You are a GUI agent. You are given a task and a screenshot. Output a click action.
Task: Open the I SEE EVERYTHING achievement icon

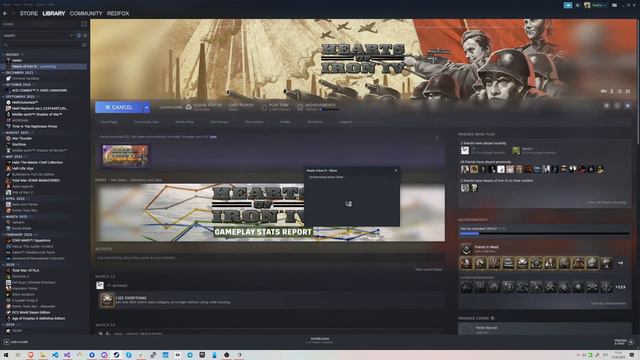point(107,300)
